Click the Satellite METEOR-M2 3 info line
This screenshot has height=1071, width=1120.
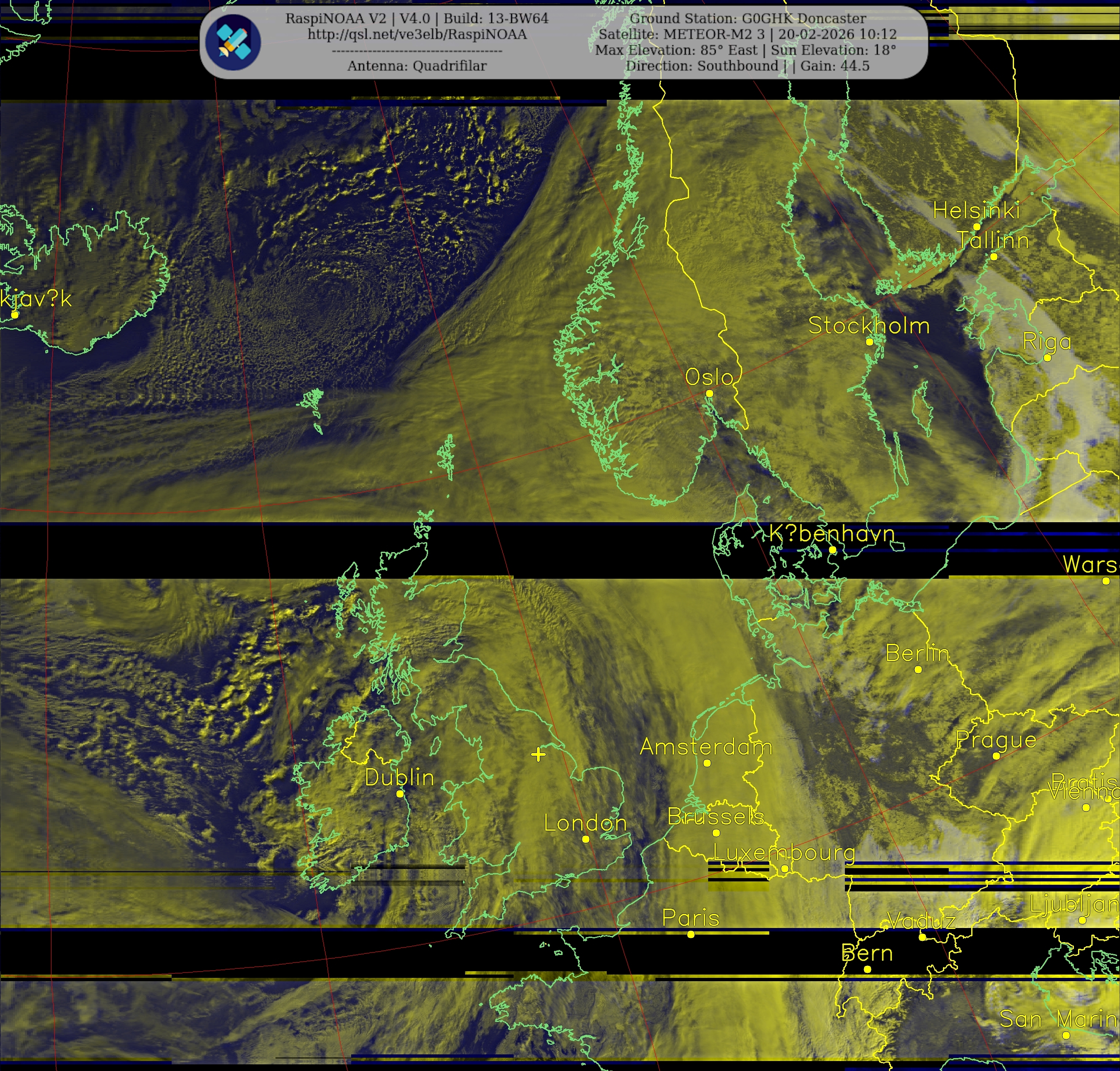coord(747,34)
